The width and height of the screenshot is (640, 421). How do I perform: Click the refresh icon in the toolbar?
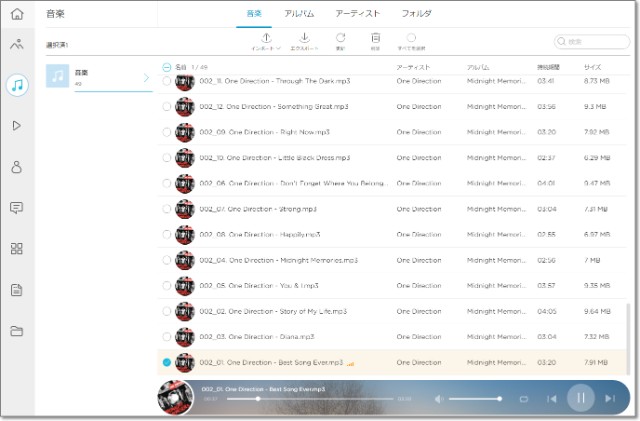[340, 38]
